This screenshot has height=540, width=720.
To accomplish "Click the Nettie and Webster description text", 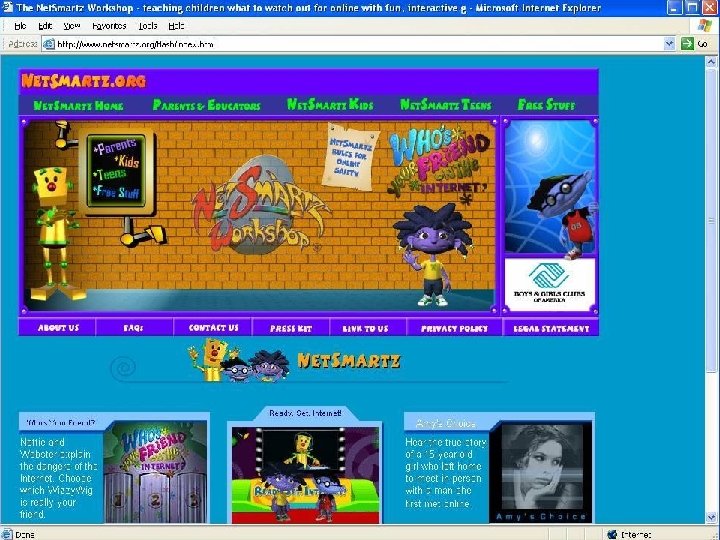I will pyautogui.click(x=58, y=478).
